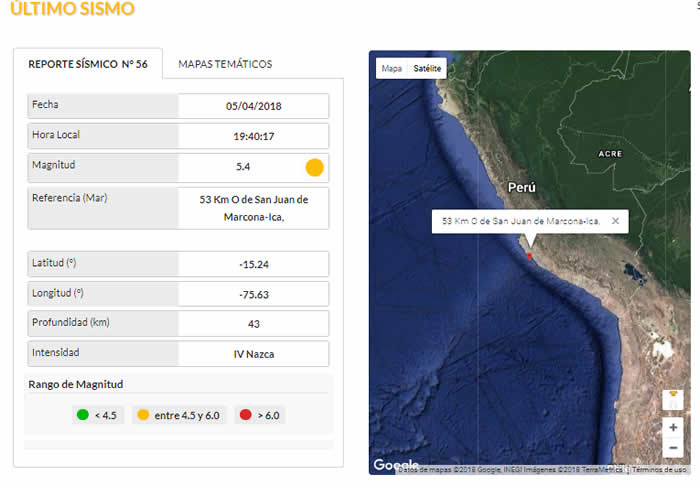The height and width of the screenshot is (486, 700).
Task: Select the Reporte Sísmico Nº 56 tab
Action: click(88, 64)
